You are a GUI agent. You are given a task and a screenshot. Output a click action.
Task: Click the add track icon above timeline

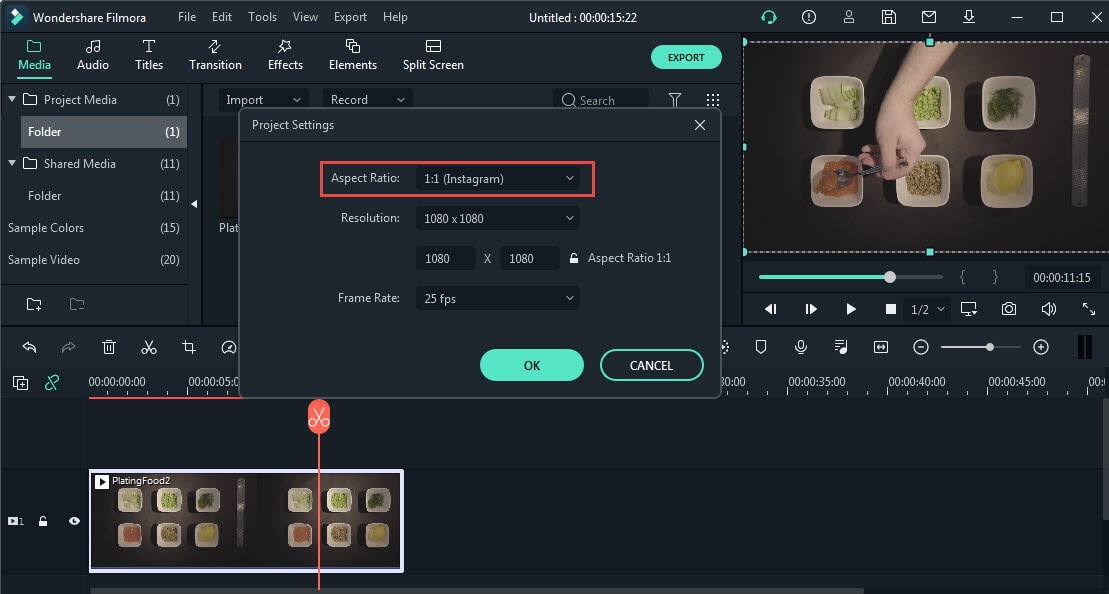pos(21,383)
